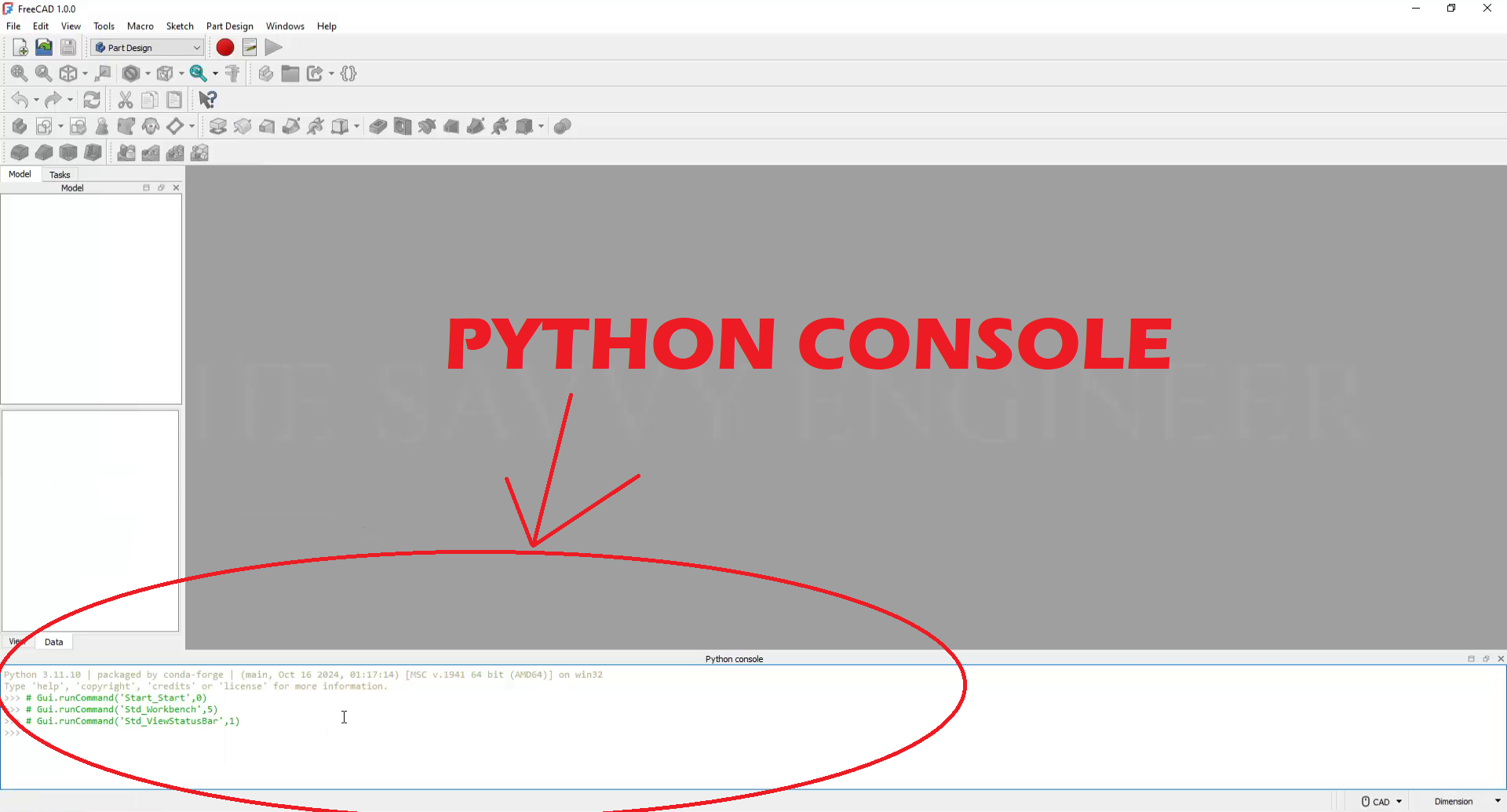Screen dimensions: 1507x812
Task: Switch to the Data property tab
Action: [53, 642]
